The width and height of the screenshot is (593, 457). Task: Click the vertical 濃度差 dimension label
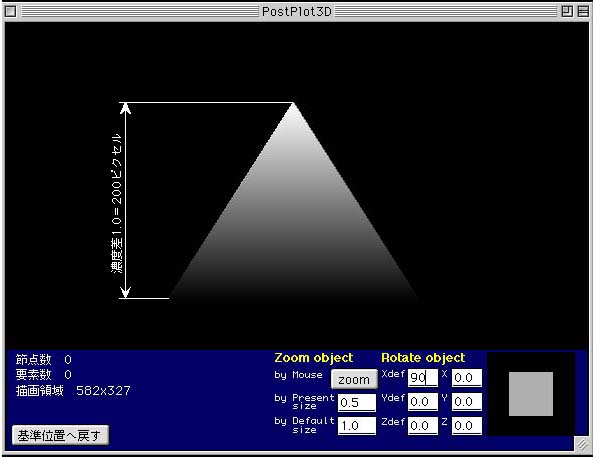point(116,203)
